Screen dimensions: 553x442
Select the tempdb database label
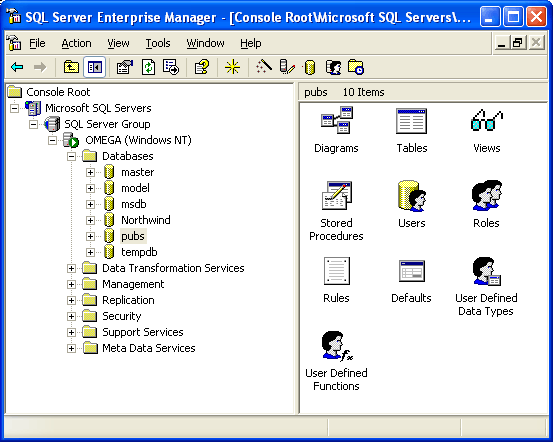[x=139, y=252]
